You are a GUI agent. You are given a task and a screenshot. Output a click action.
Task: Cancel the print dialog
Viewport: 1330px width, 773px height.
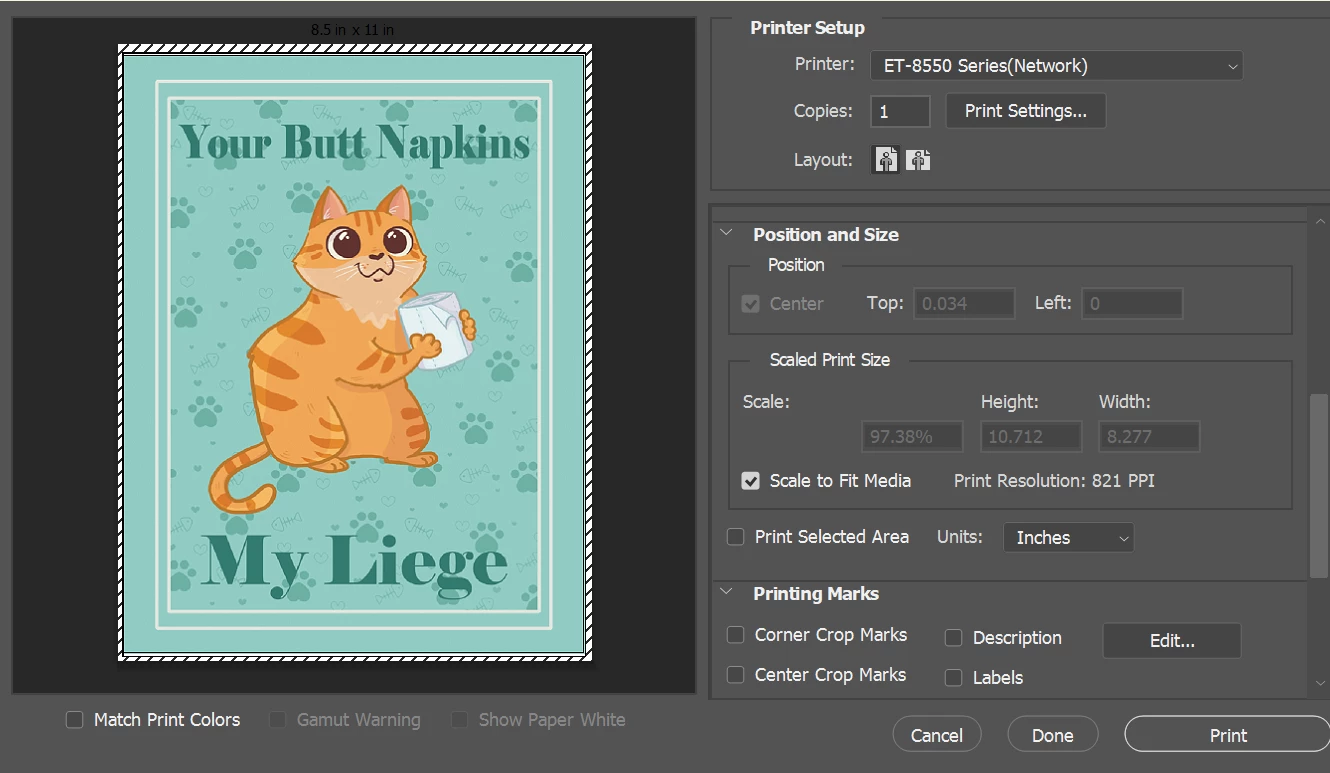[x=937, y=735]
